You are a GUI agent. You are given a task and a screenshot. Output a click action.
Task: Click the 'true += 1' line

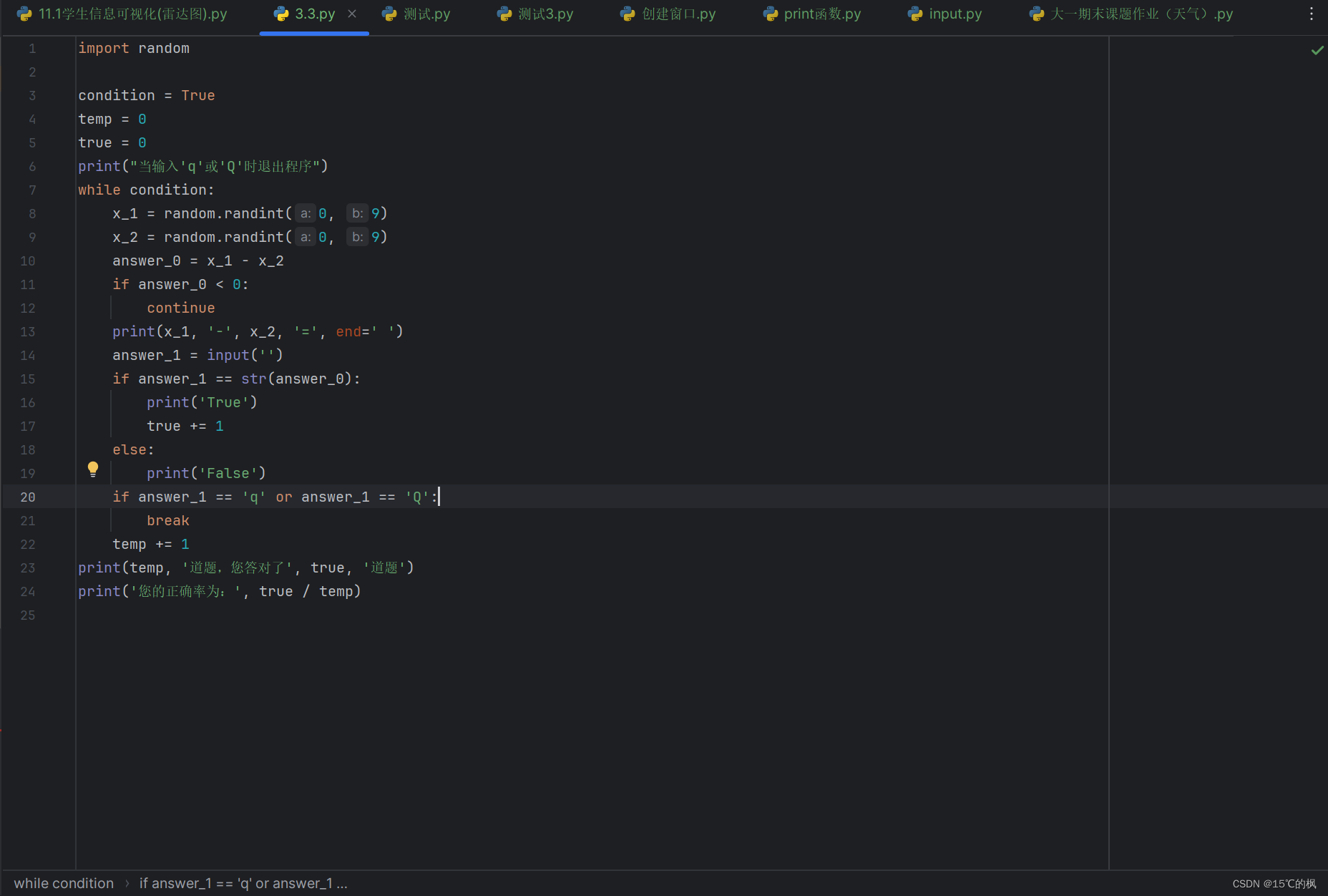point(185,426)
